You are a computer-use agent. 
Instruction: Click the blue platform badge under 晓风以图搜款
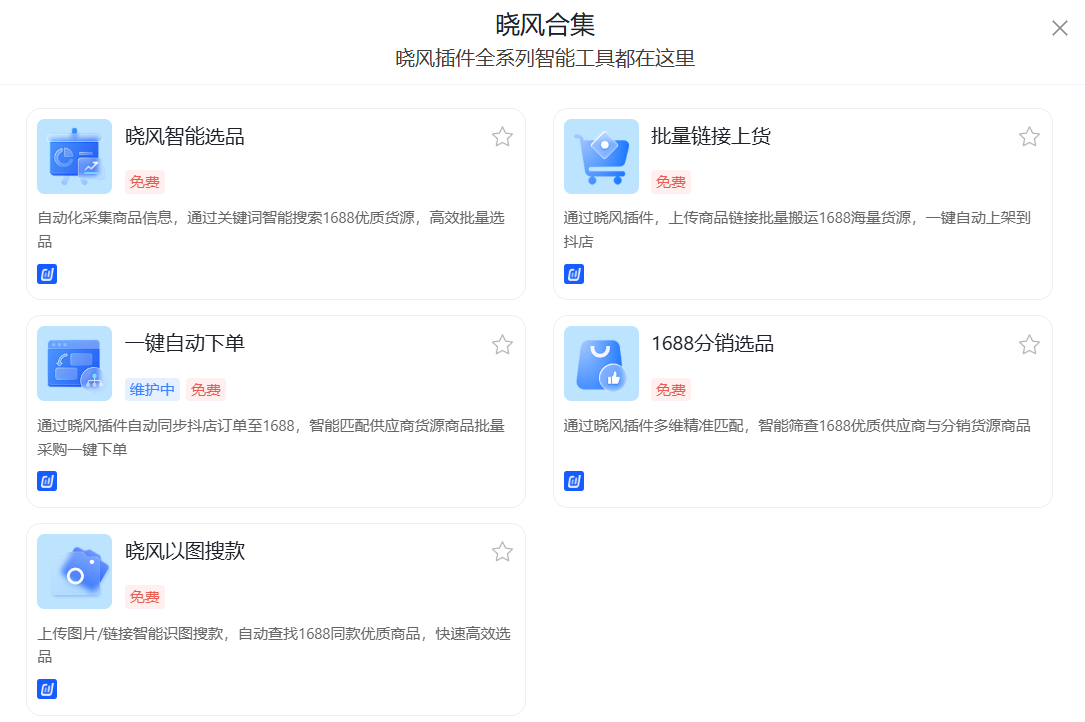tap(47, 689)
